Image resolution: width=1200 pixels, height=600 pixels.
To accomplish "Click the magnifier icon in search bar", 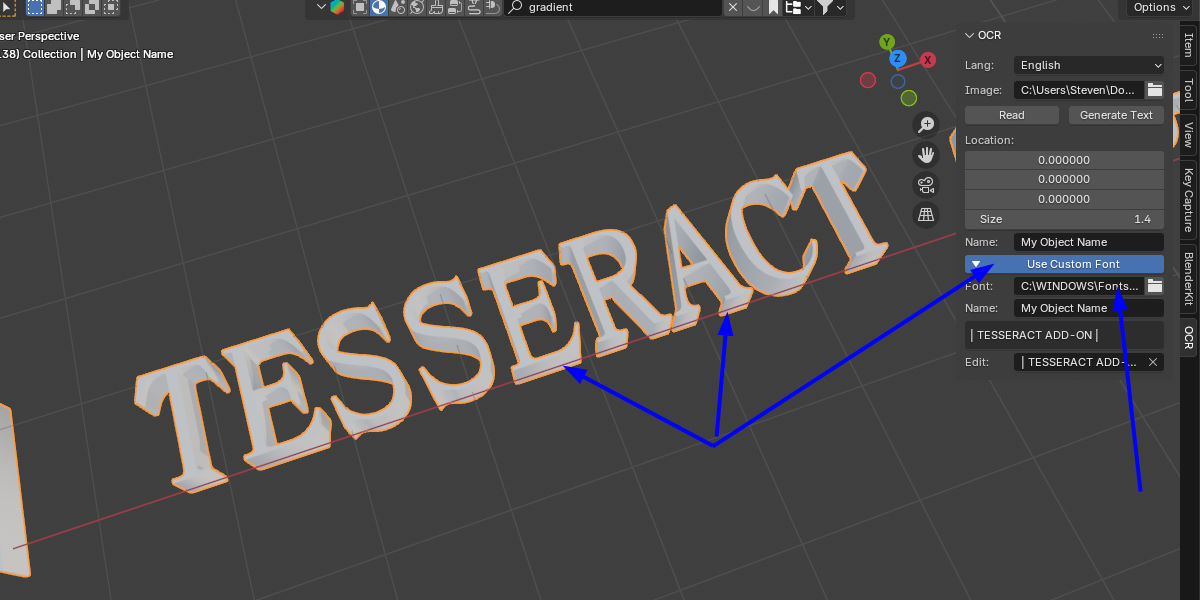I will 515,7.
